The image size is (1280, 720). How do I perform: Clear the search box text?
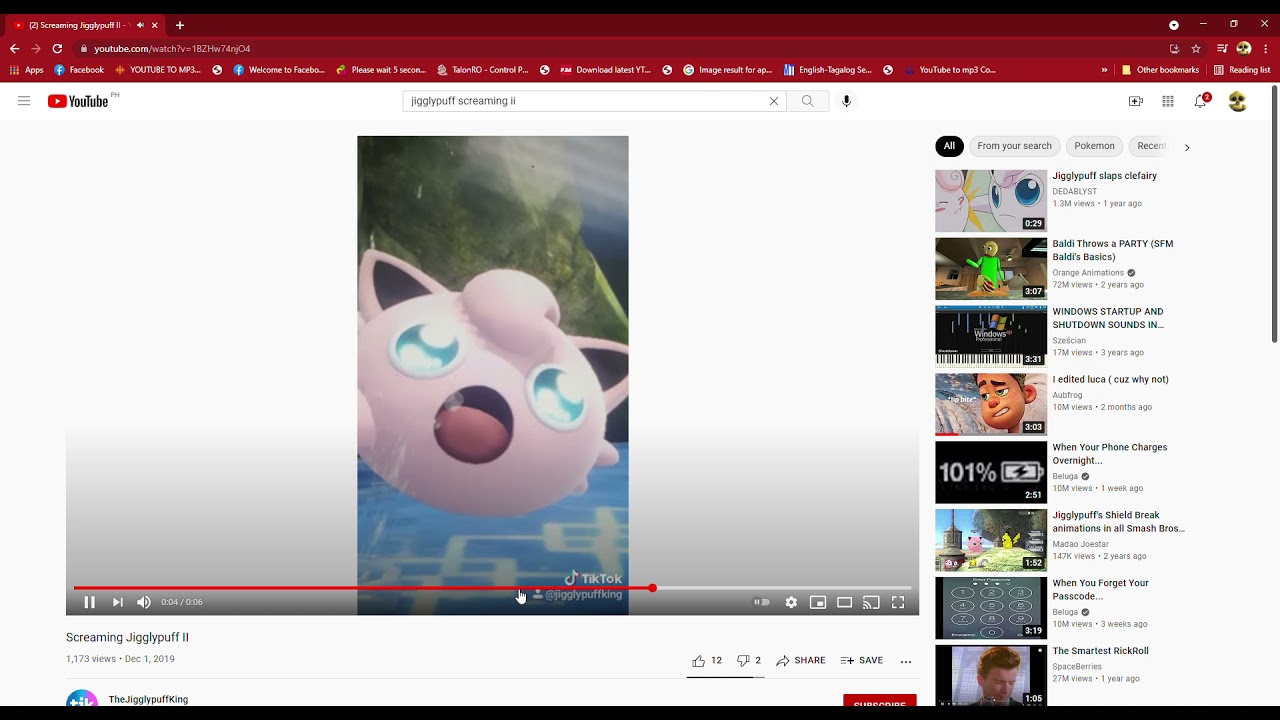pos(773,101)
